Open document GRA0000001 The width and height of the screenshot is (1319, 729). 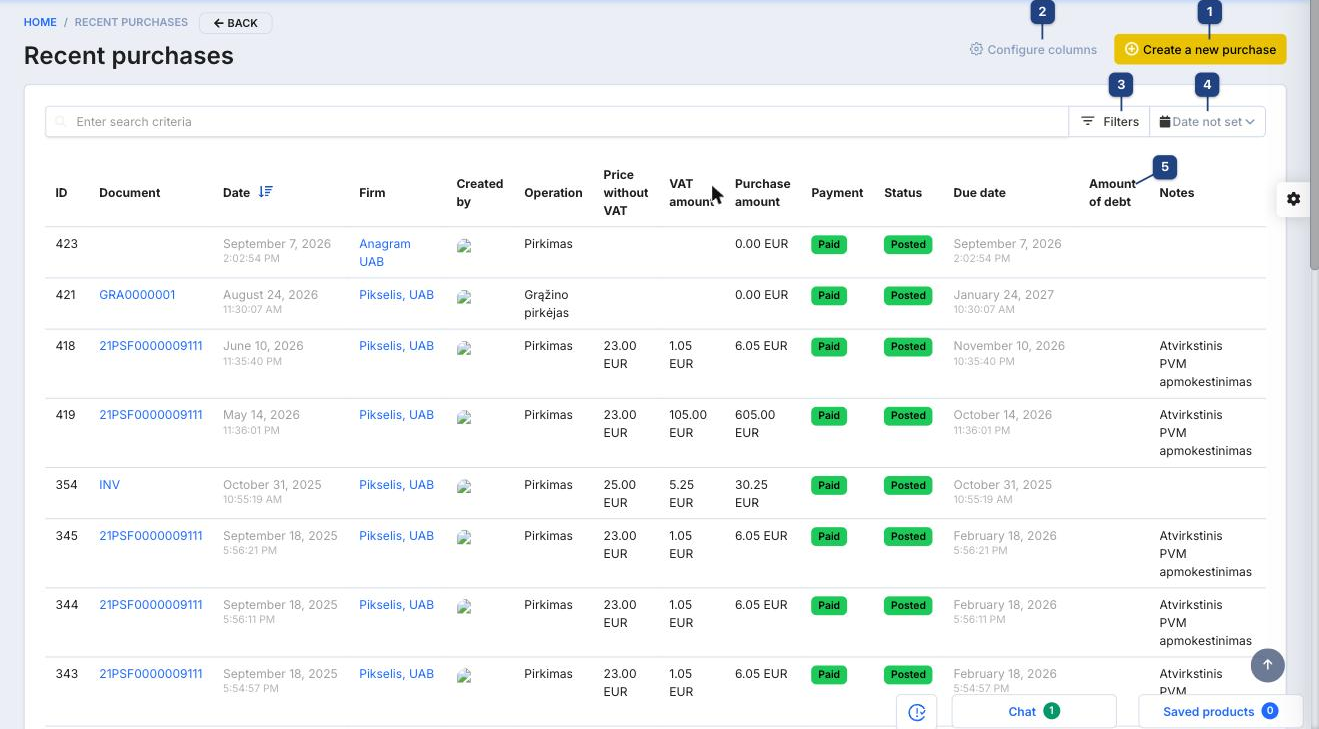(137, 295)
